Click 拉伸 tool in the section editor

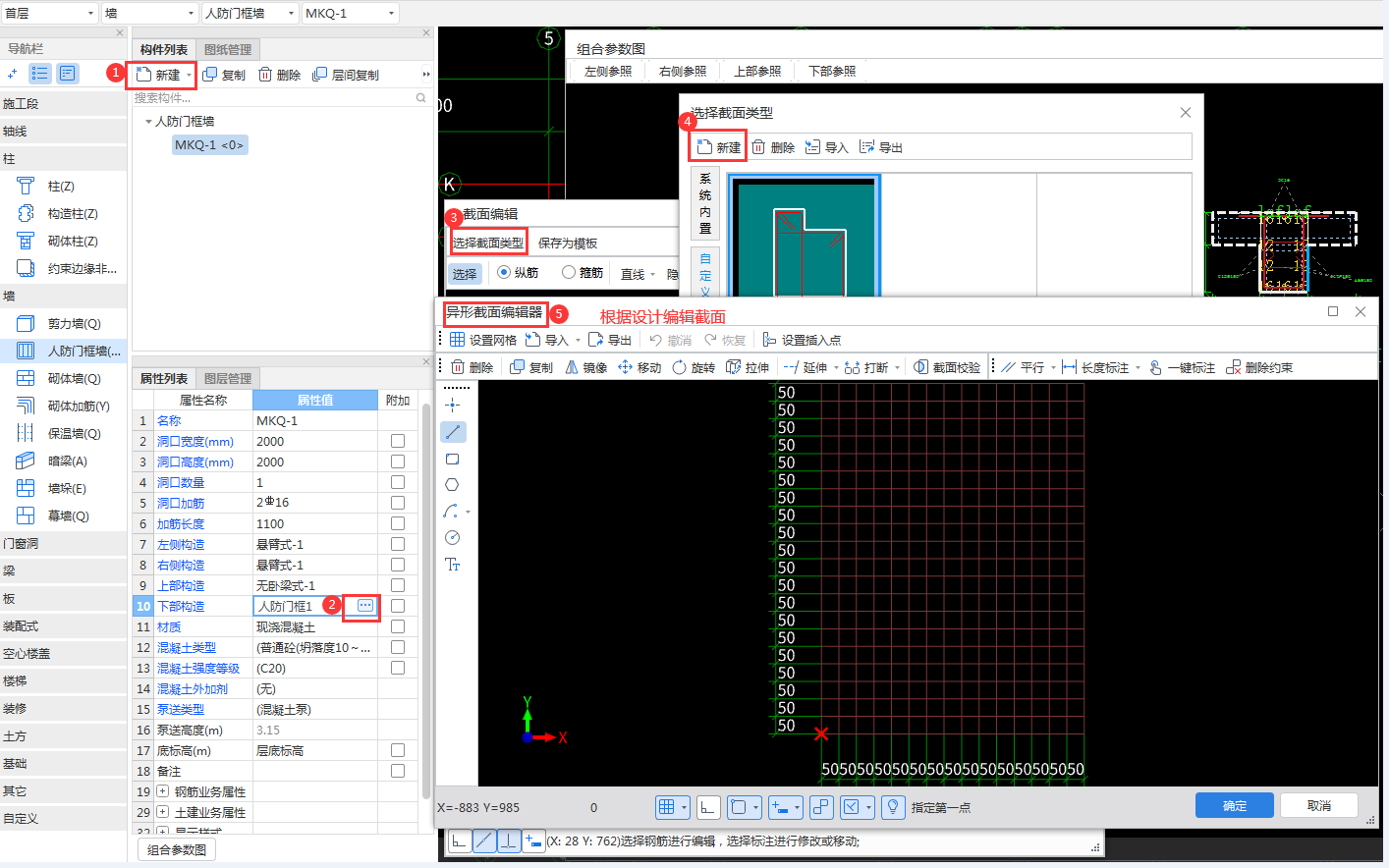pyautogui.click(x=748, y=367)
